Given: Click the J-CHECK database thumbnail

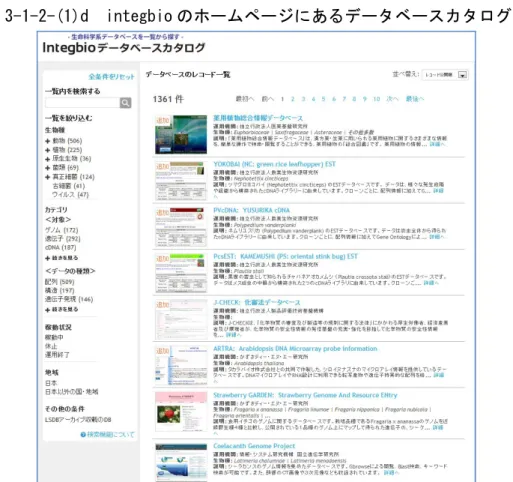Looking at the screenshot, I should coord(181,319).
